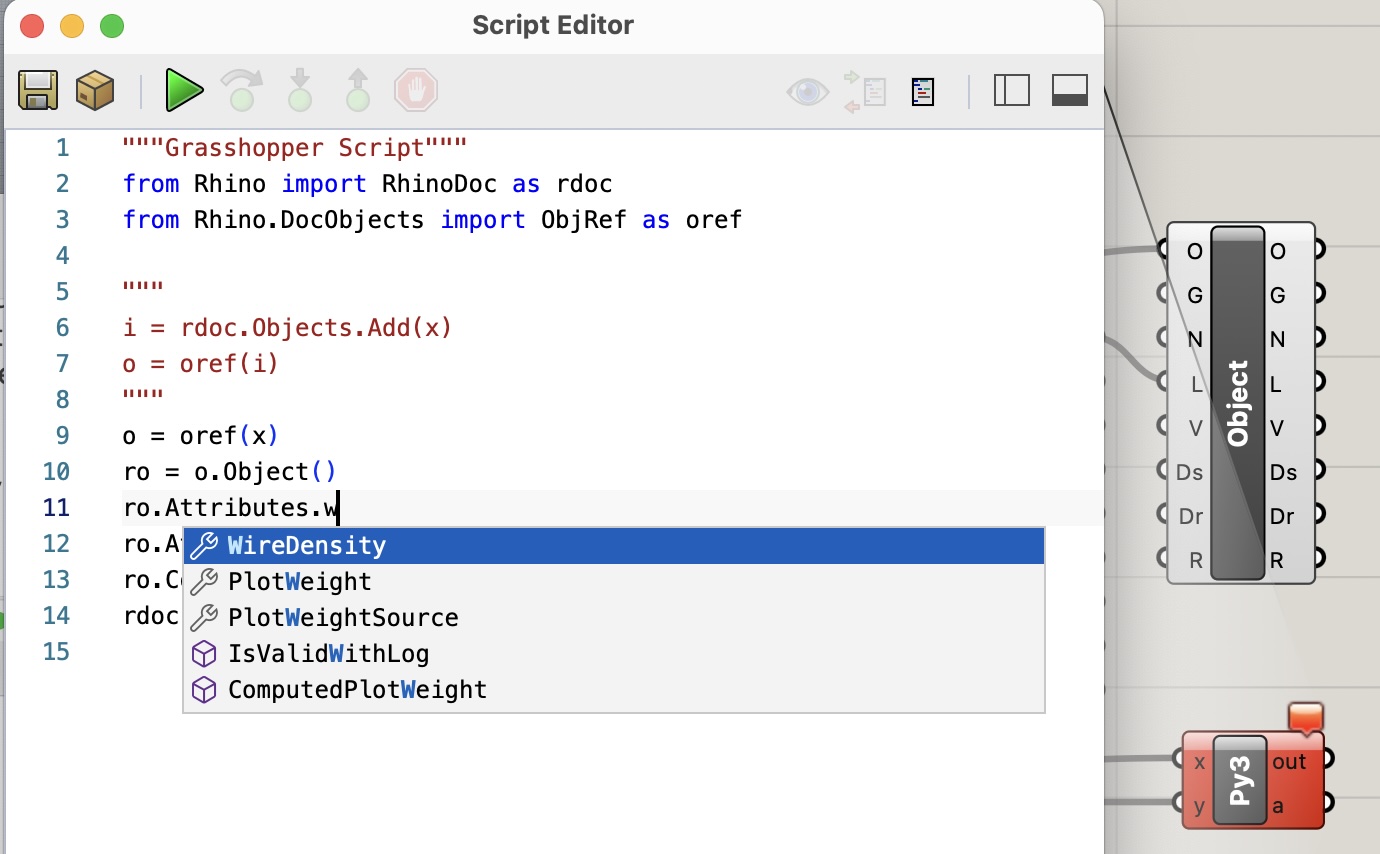
Task: Run the script with the green play button
Action: point(184,91)
